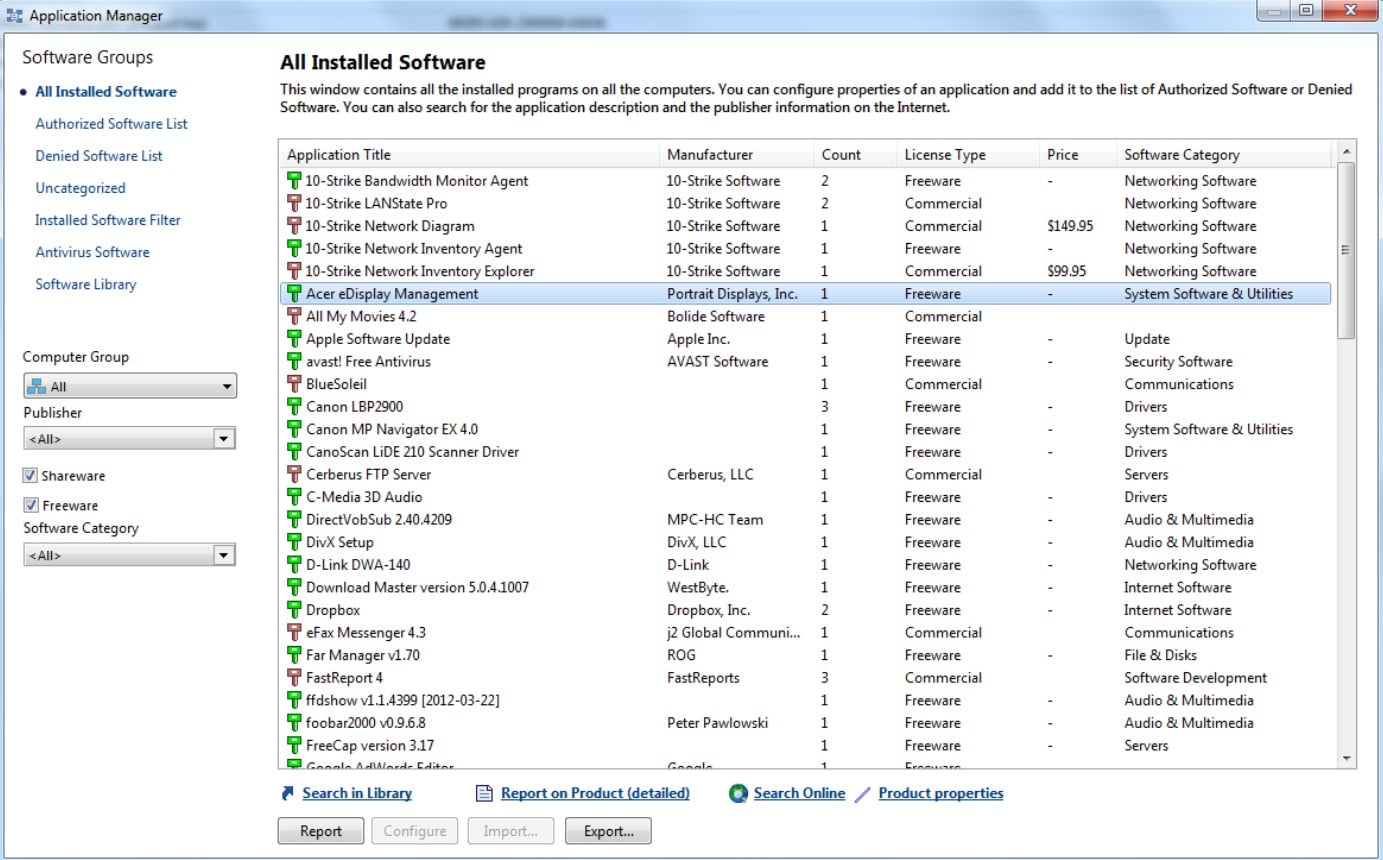Click the icon beside Acer eDisplay Management
The width and height of the screenshot is (1383, 860).
[x=294, y=294]
